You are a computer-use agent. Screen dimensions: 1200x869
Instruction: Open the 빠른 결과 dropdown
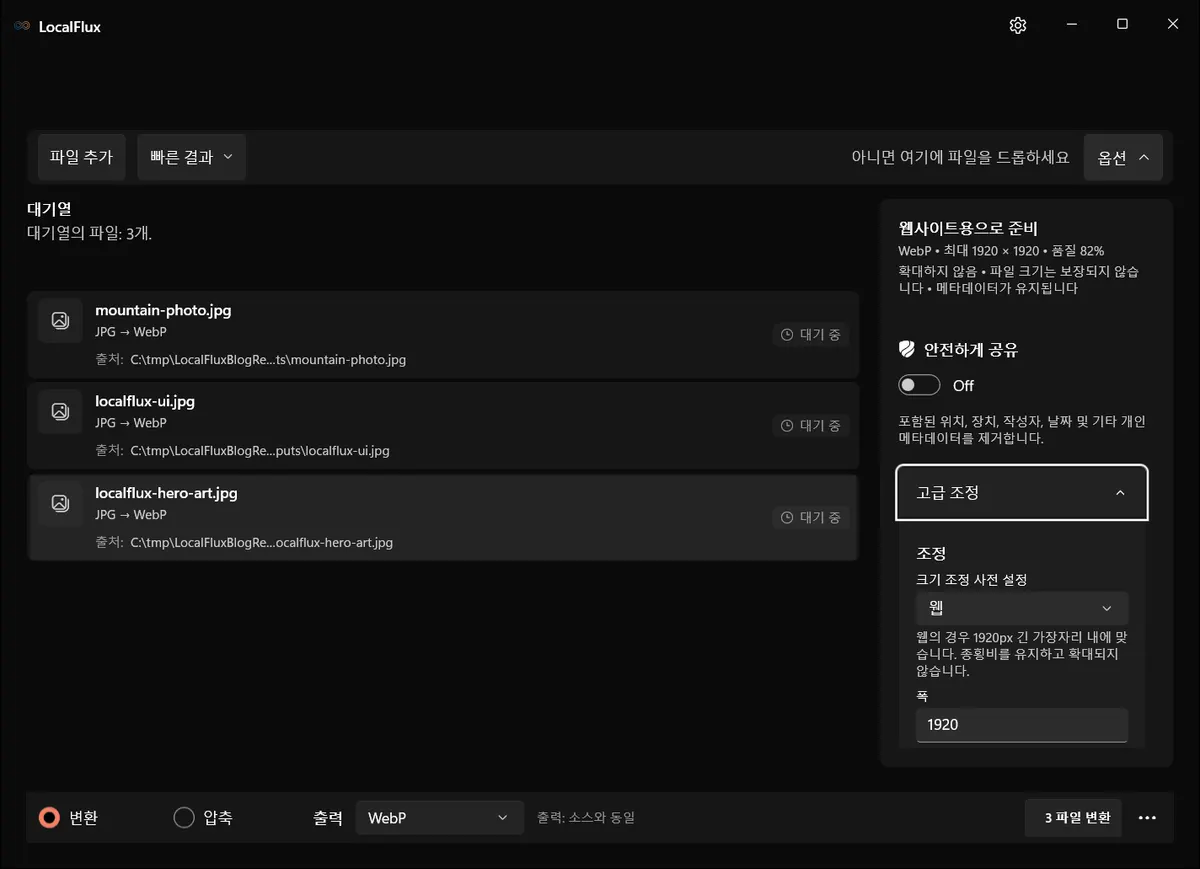click(x=191, y=157)
